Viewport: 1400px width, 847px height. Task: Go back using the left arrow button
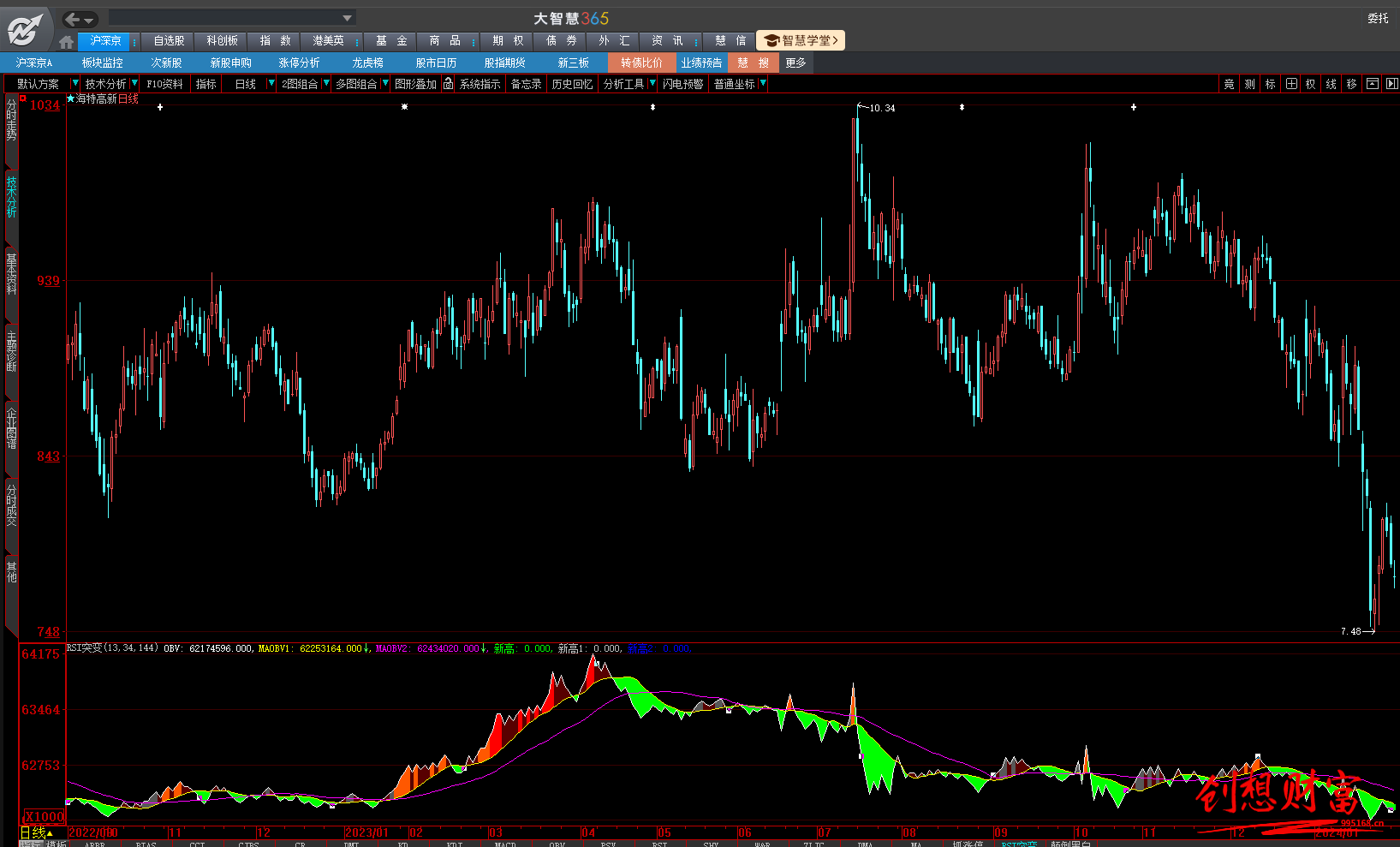pyautogui.click(x=73, y=19)
